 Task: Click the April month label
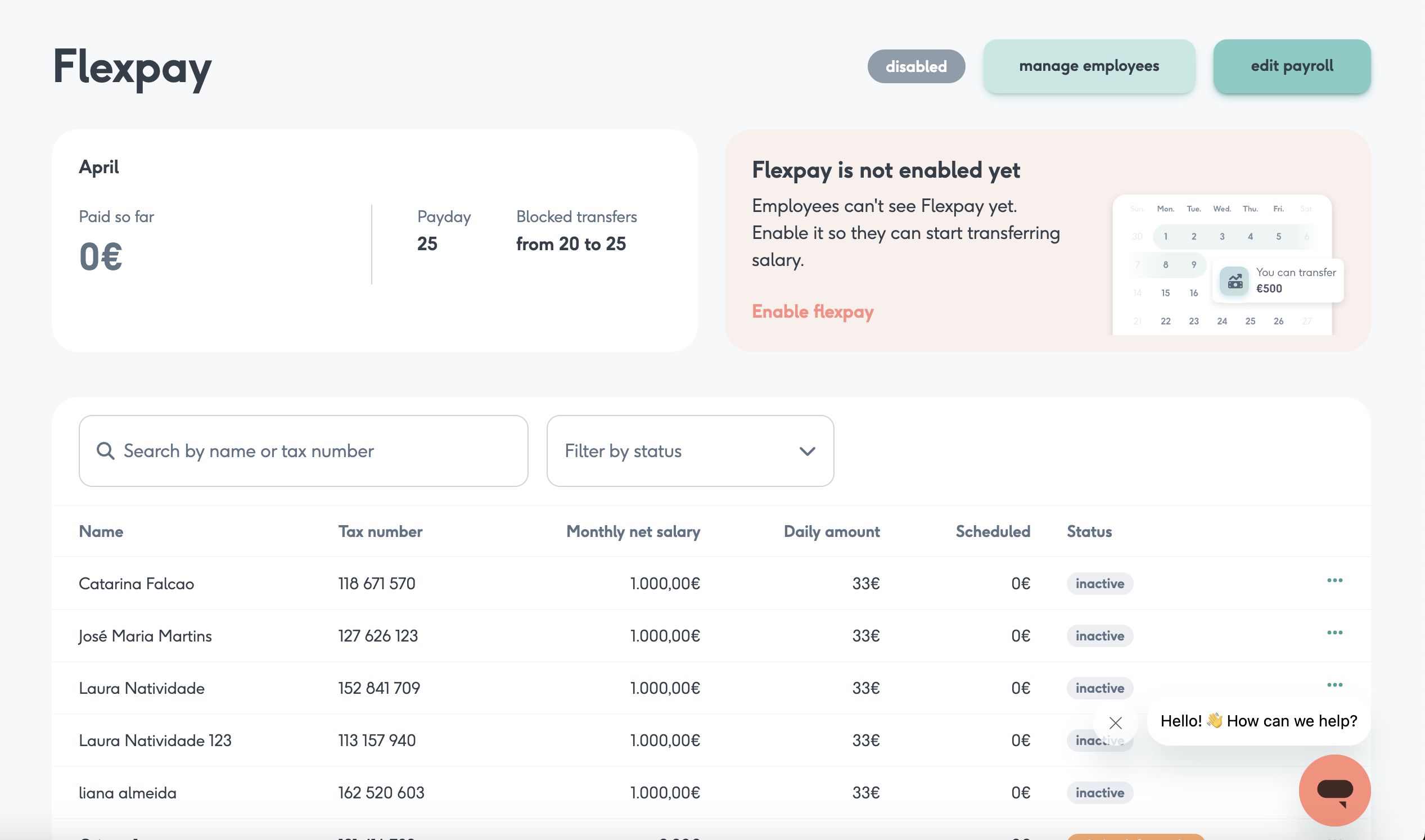pos(99,167)
